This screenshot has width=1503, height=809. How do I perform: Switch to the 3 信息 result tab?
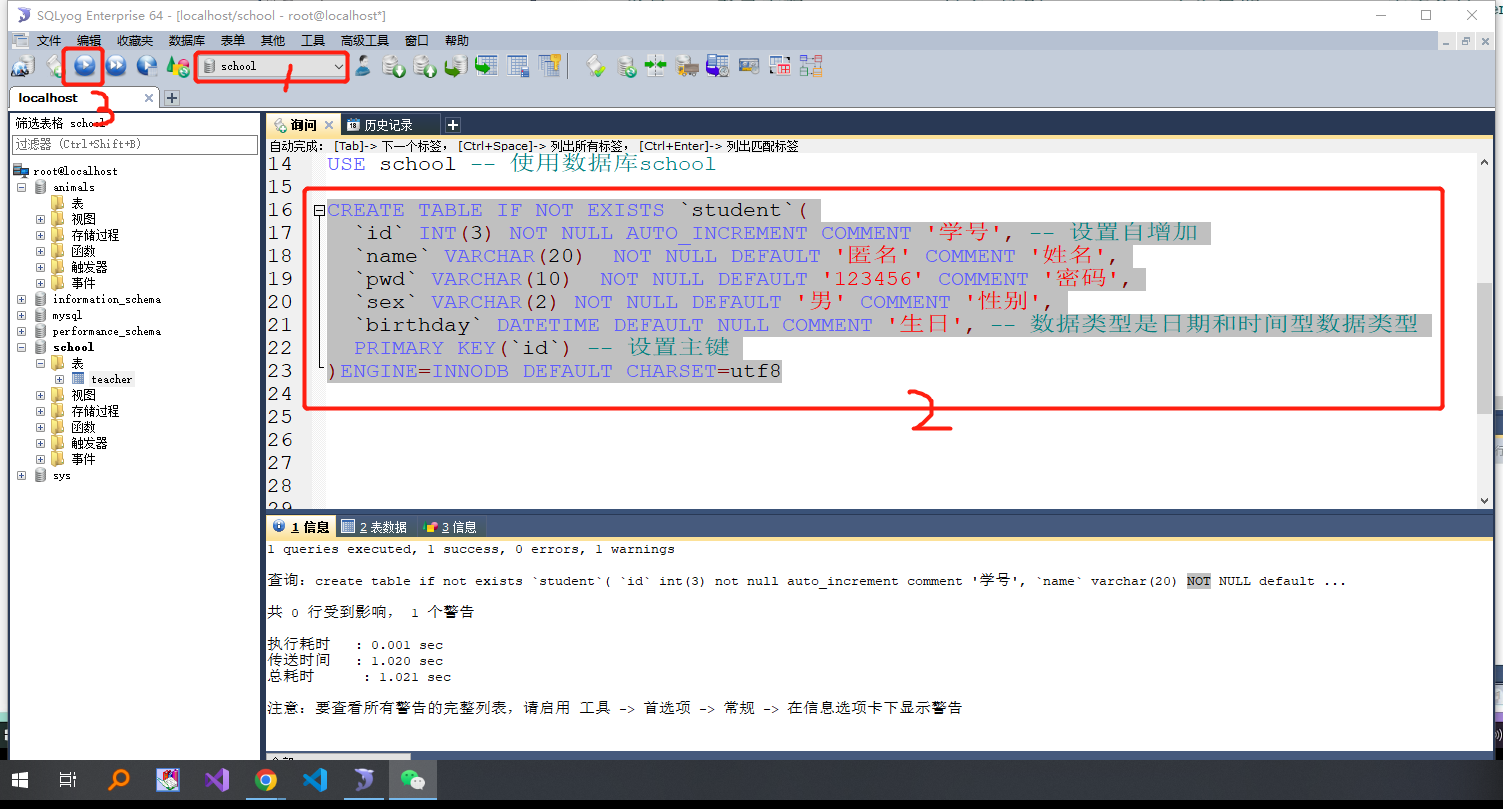[450, 527]
